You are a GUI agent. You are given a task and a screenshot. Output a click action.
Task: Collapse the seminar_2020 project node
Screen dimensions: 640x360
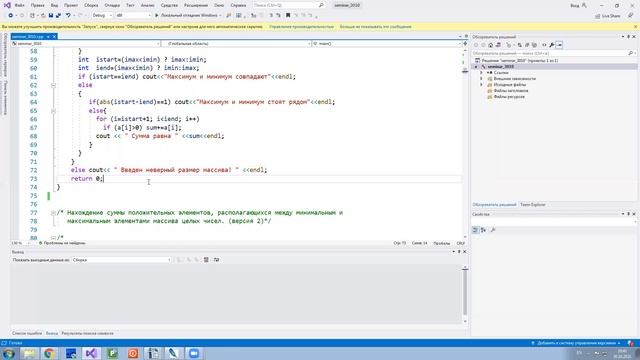[x=476, y=67]
